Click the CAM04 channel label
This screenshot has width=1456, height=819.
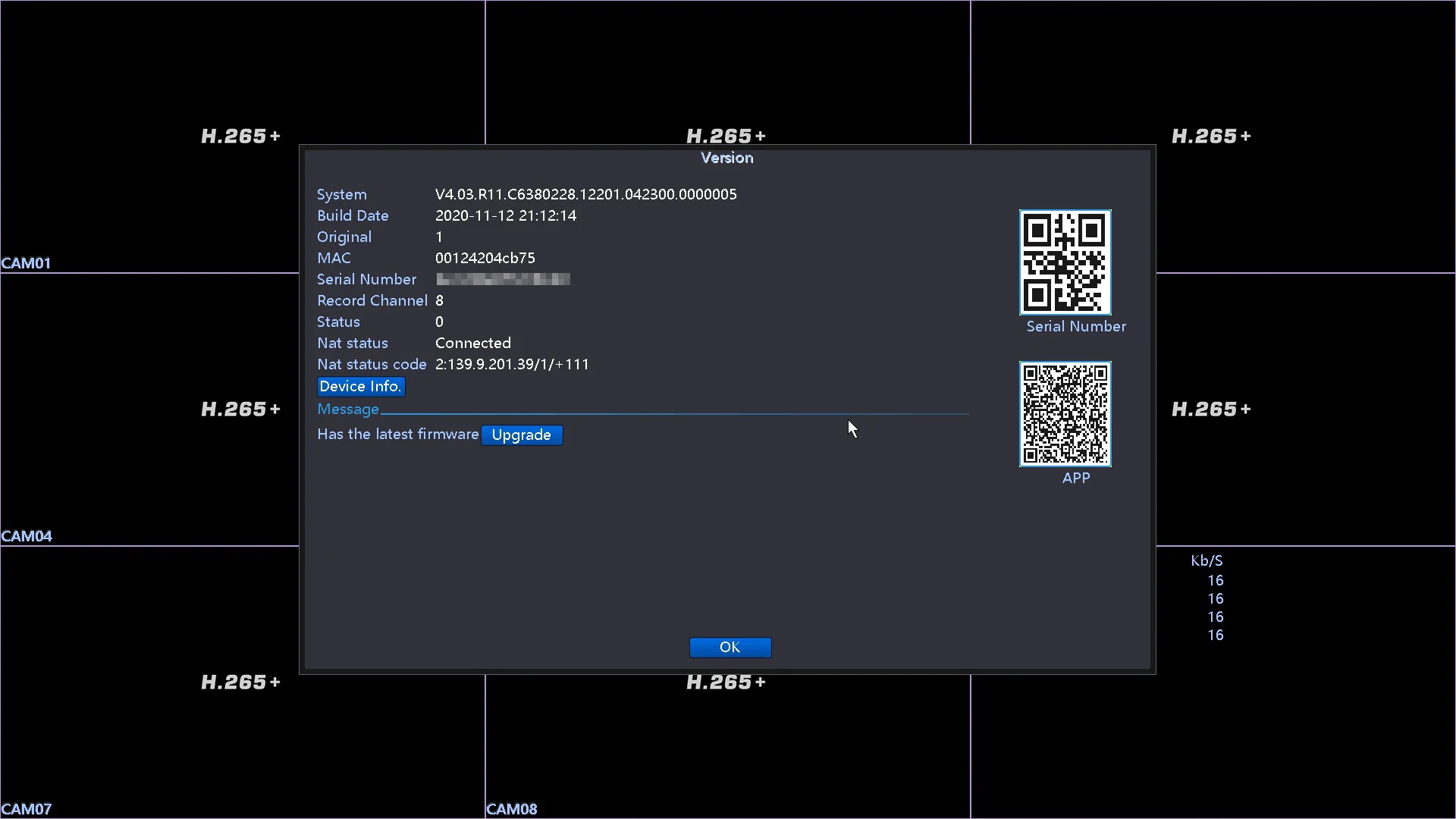click(27, 536)
